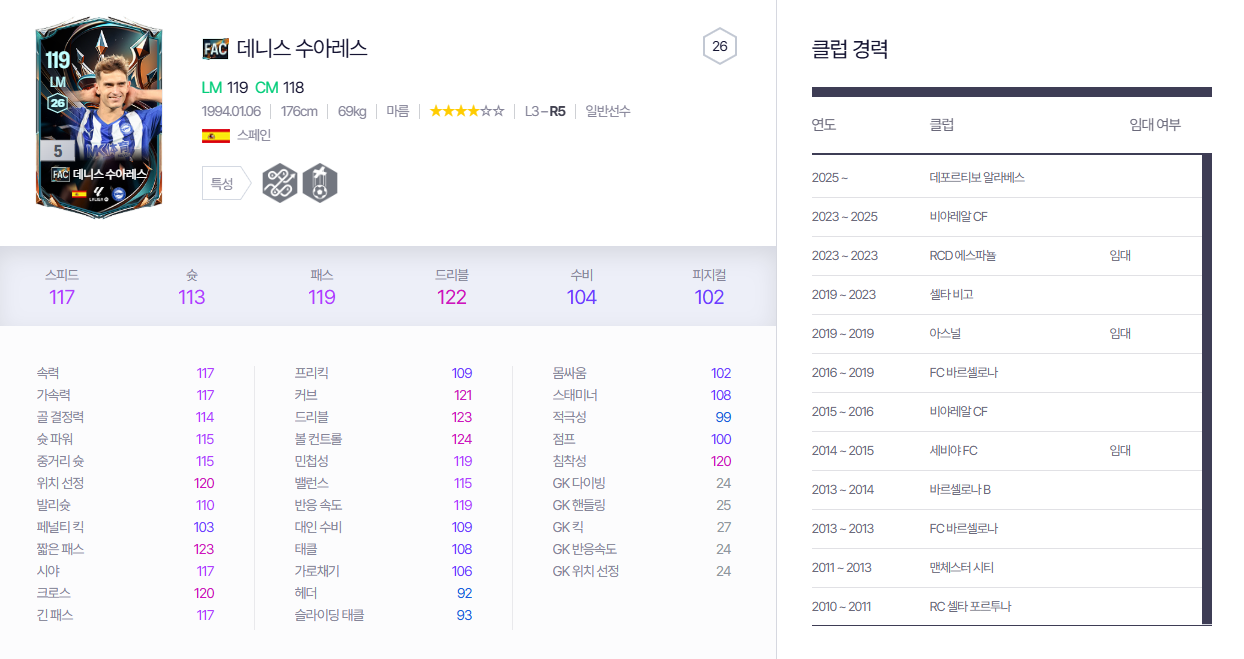Click the CM 118 position rating
Screen dimensions: 1244x659
280,87
